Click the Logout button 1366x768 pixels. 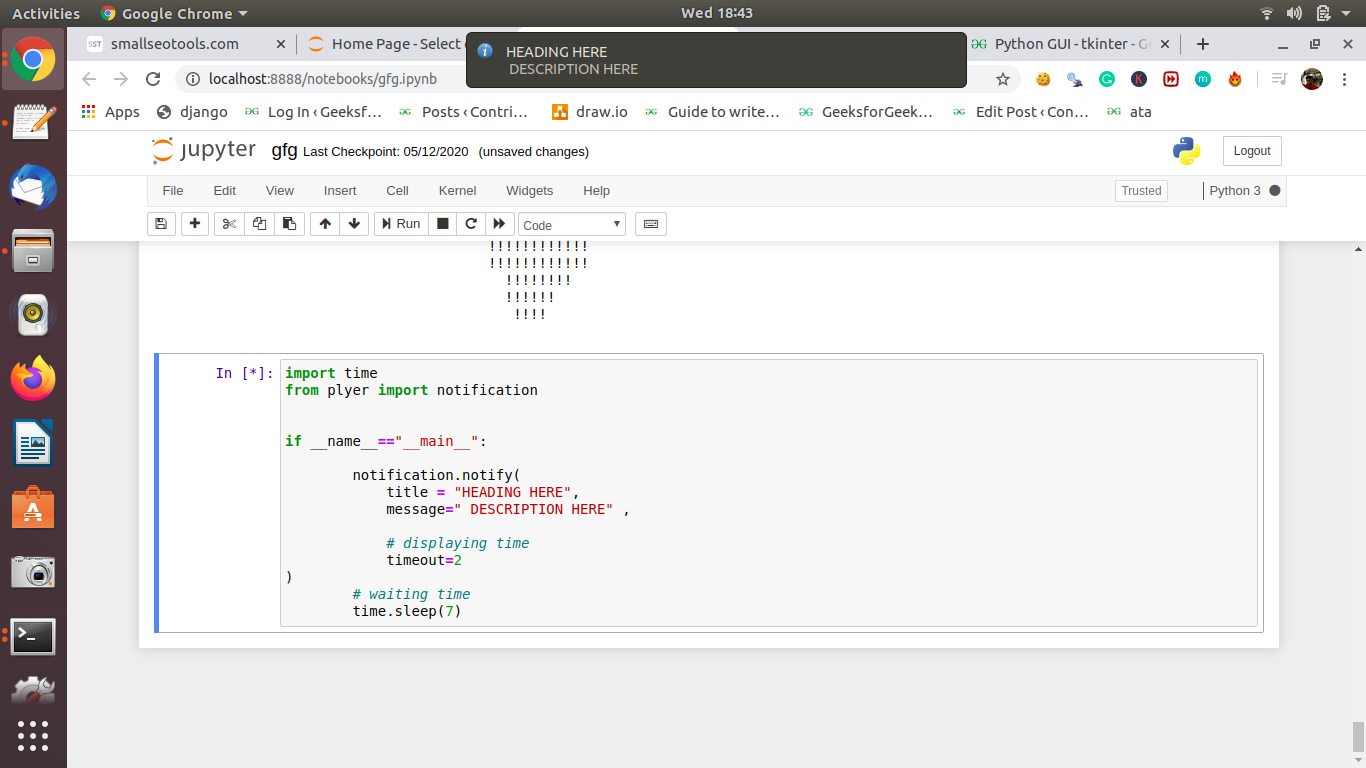1251,151
